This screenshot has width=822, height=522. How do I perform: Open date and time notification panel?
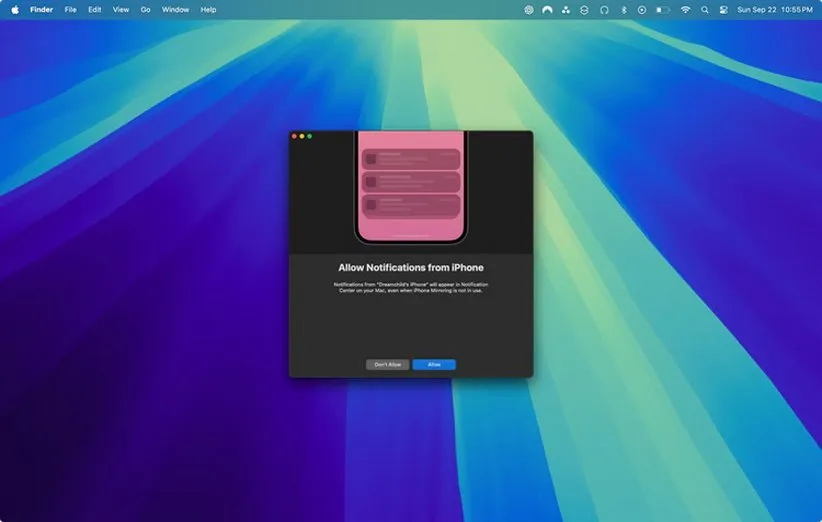[x=774, y=9]
